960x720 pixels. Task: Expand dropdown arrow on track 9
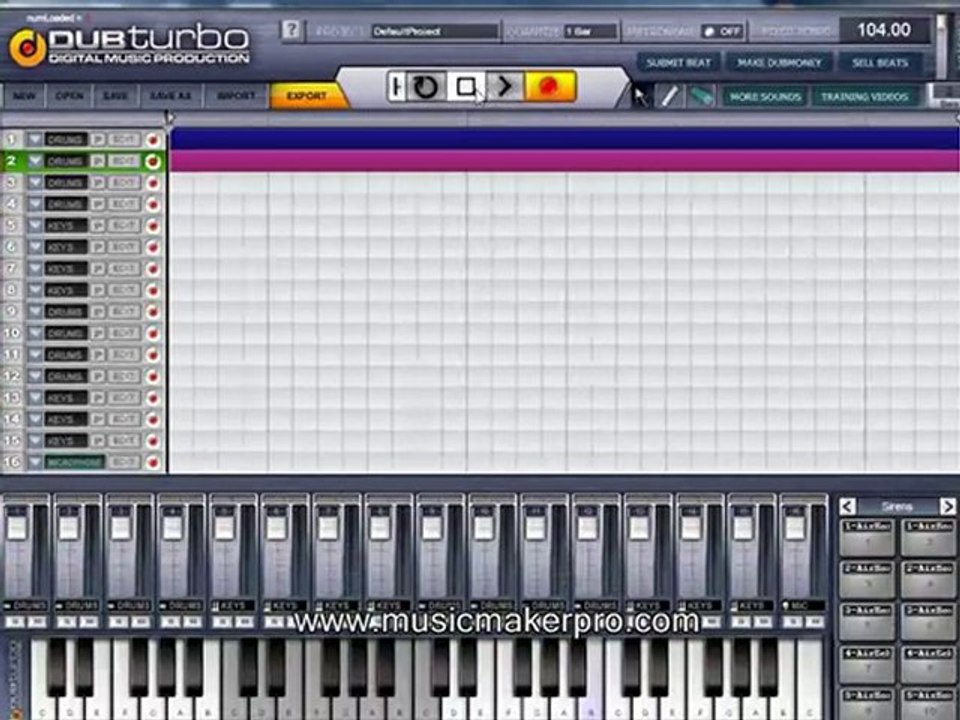[x=35, y=312]
